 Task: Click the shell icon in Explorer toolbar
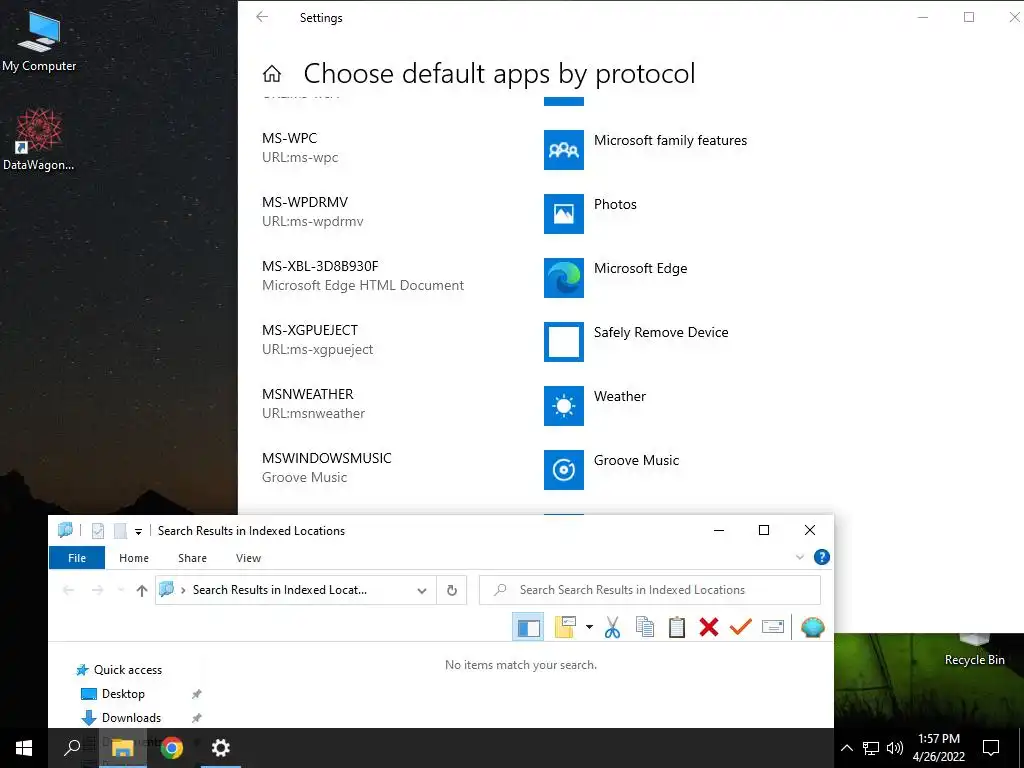812,628
